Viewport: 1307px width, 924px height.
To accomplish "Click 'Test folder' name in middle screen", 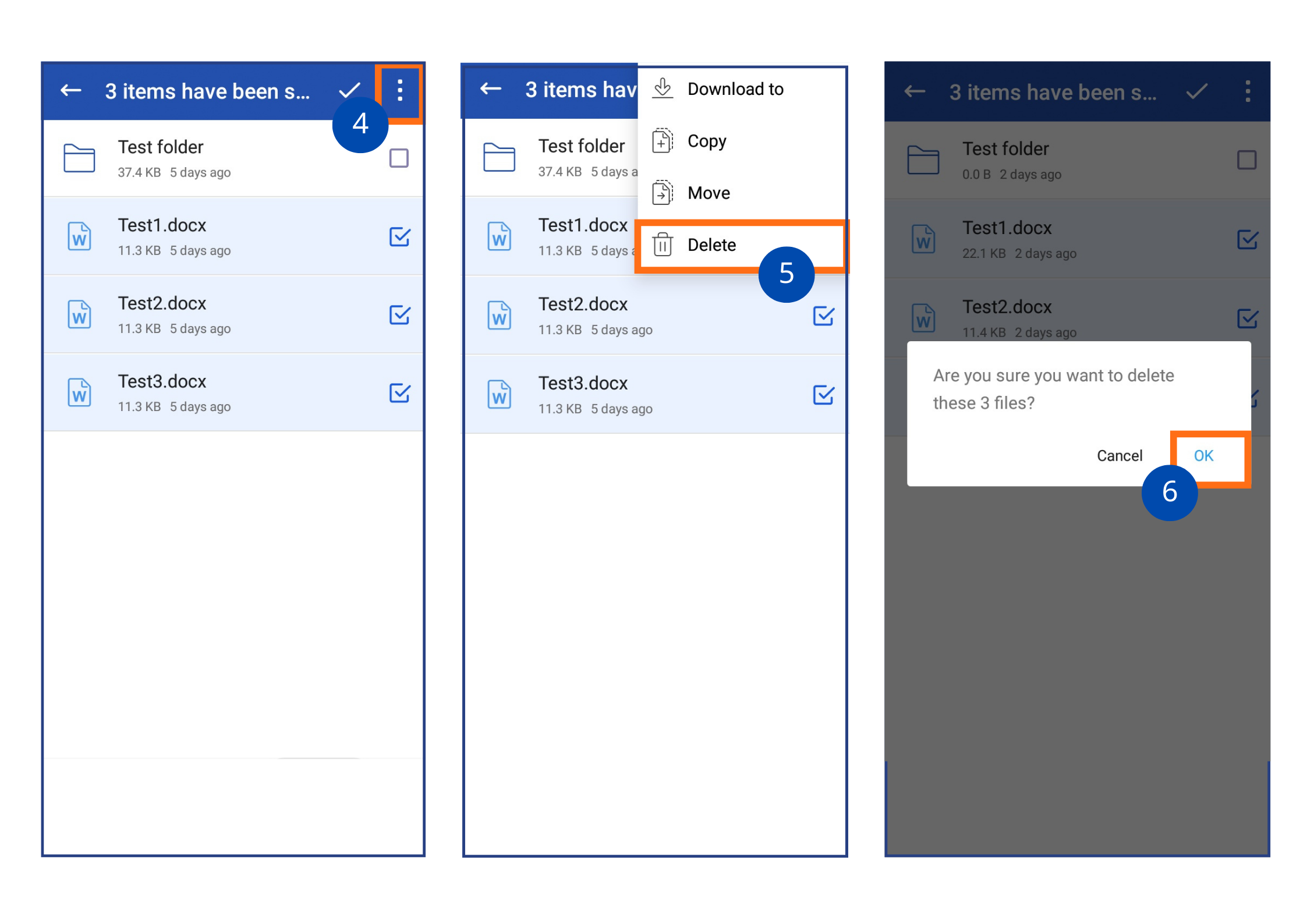I will click(581, 146).
